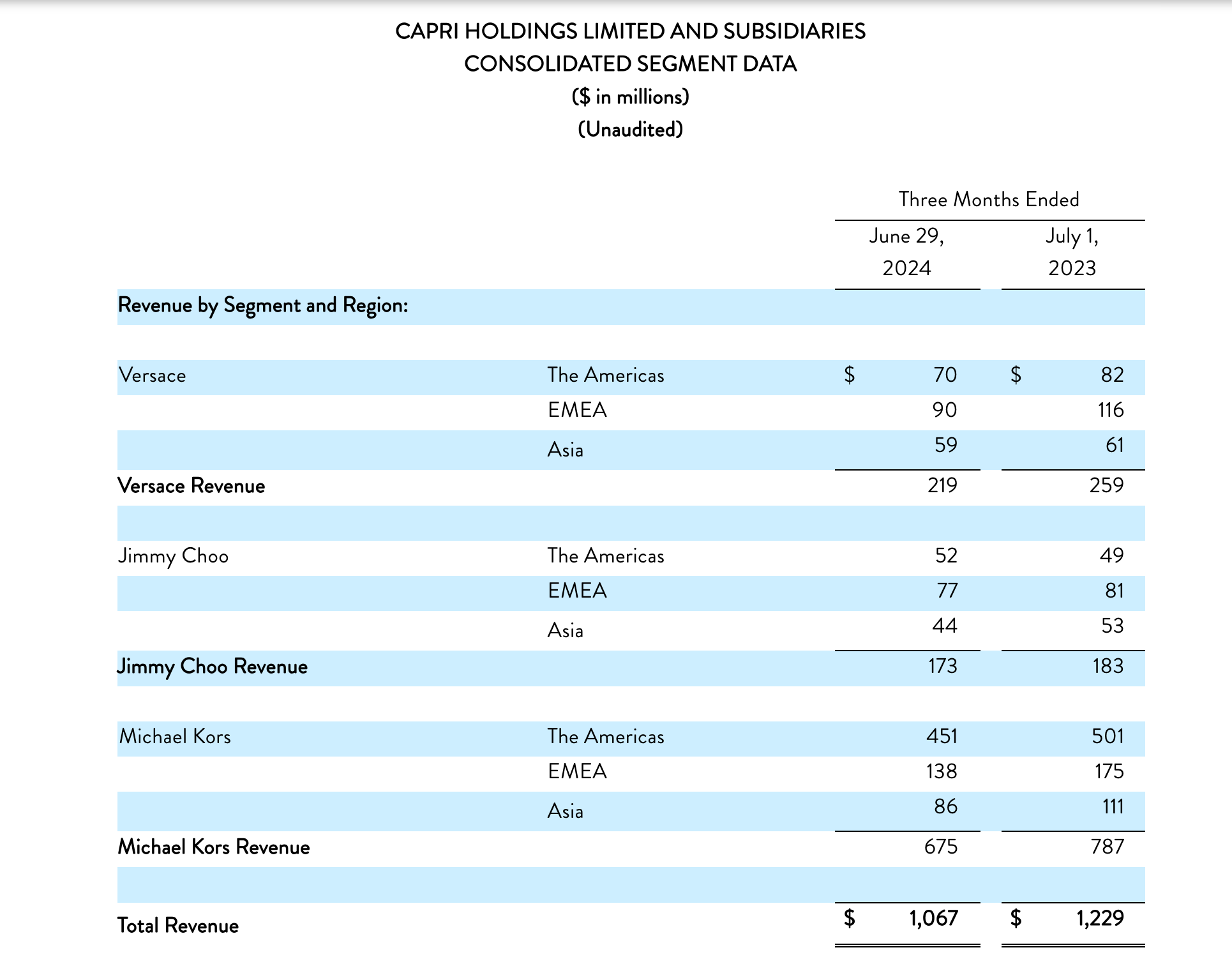Click Jimmy Choo Americas 2023 value 49
The image size is (1232, 973).
(x=1111, y=555)
